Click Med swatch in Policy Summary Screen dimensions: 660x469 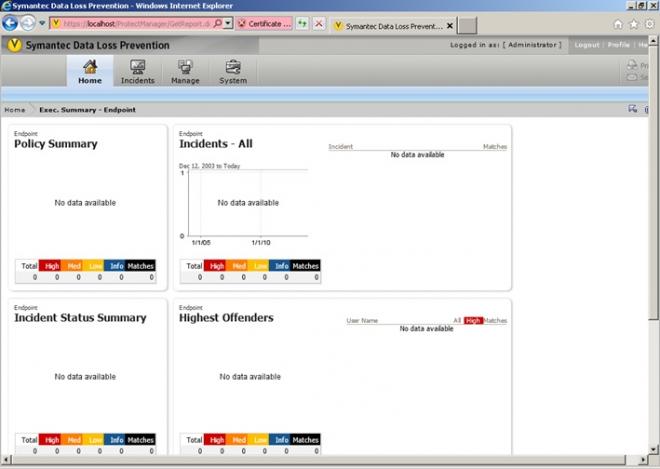pyautogui.click(x=72, y=266)
